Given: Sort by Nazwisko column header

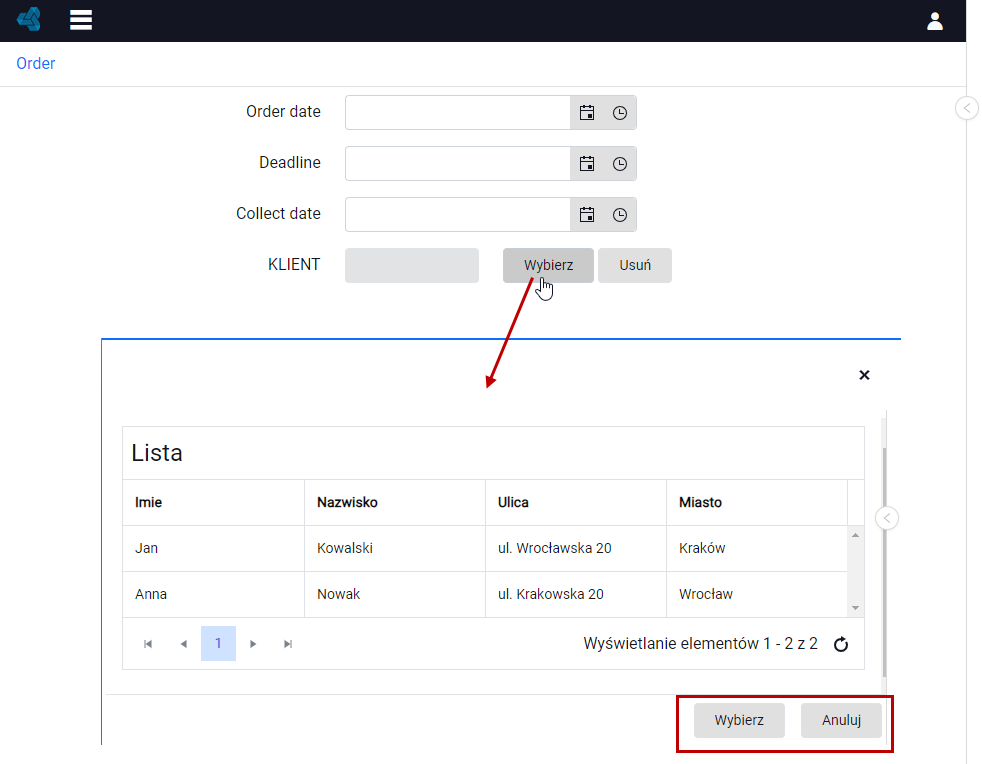Looking at the screenshot, I should tap(395, 502).
